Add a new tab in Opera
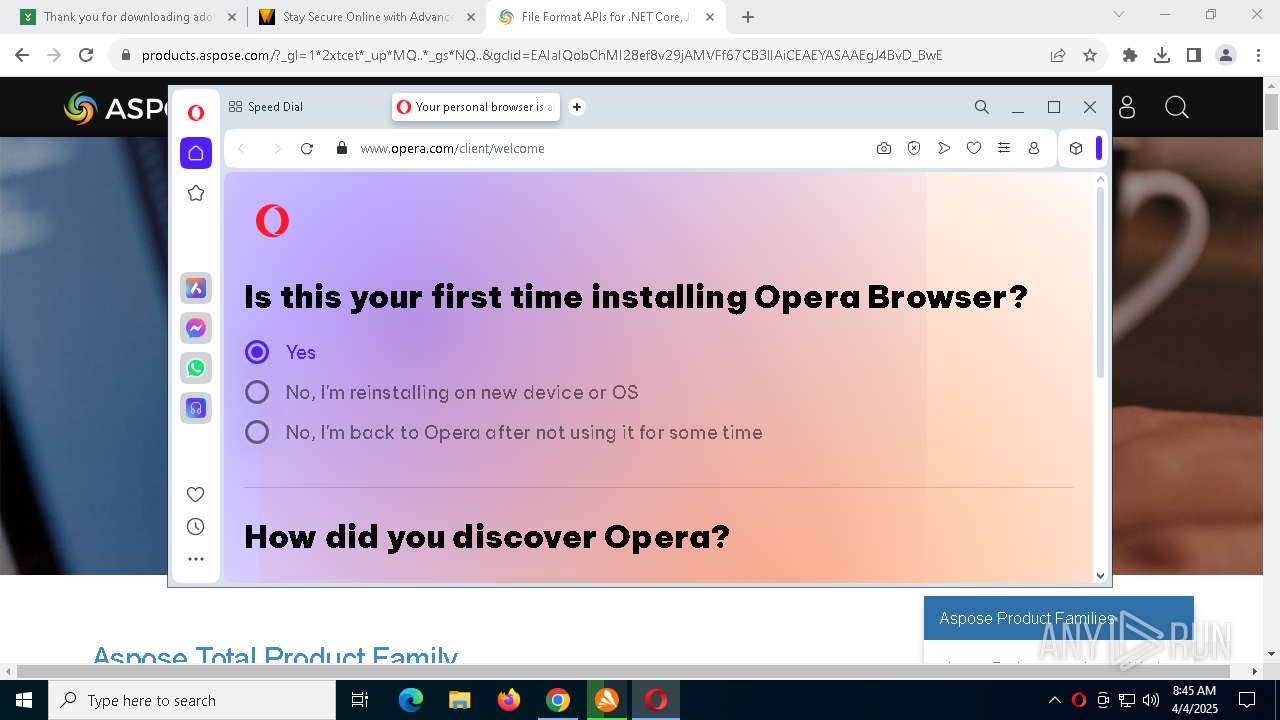This screenshot has height=720, width=1280. pyautogui.click(x=577, y=107)
